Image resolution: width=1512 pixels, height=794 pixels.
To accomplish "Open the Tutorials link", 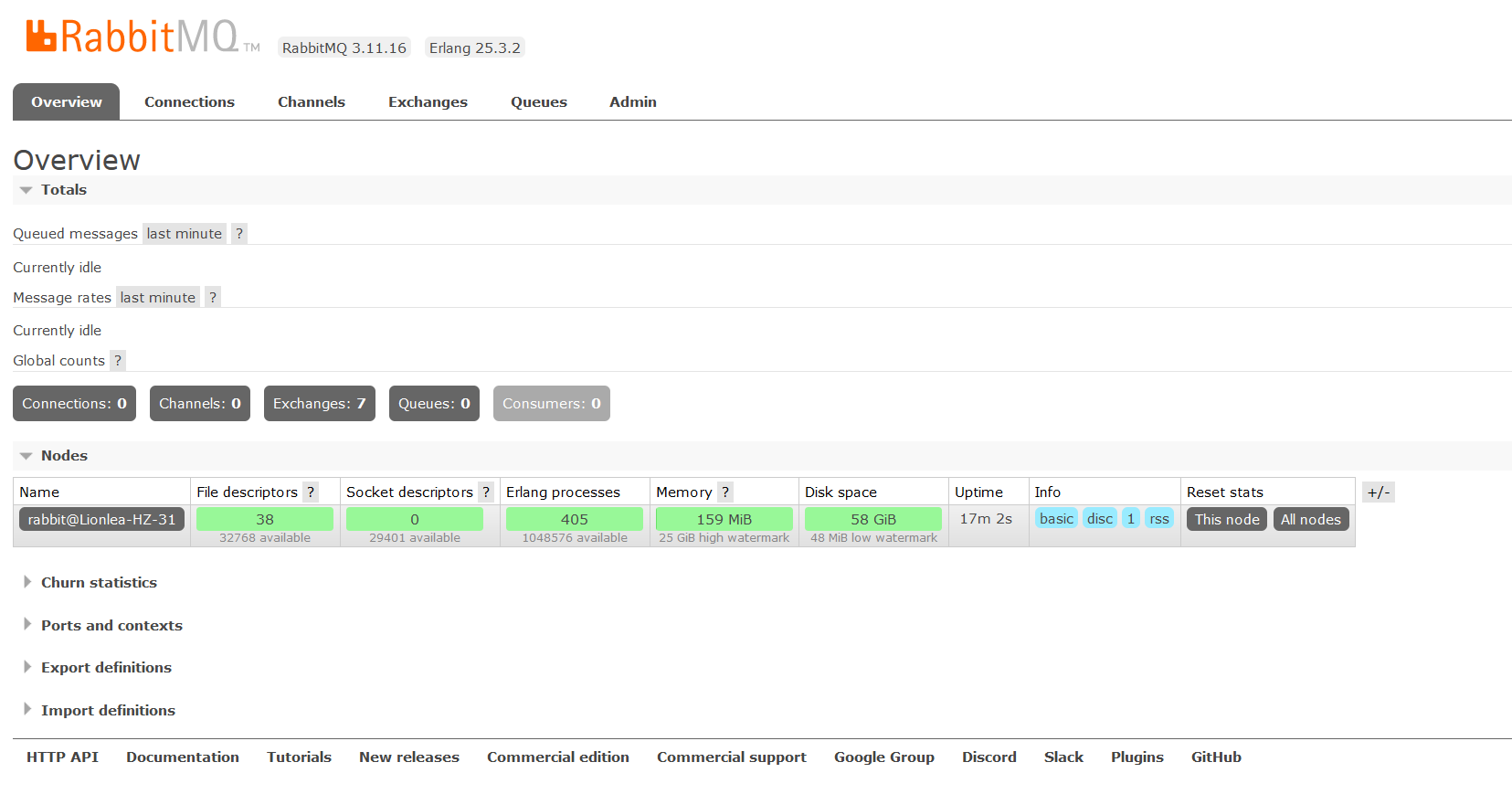I will [300, 757].
